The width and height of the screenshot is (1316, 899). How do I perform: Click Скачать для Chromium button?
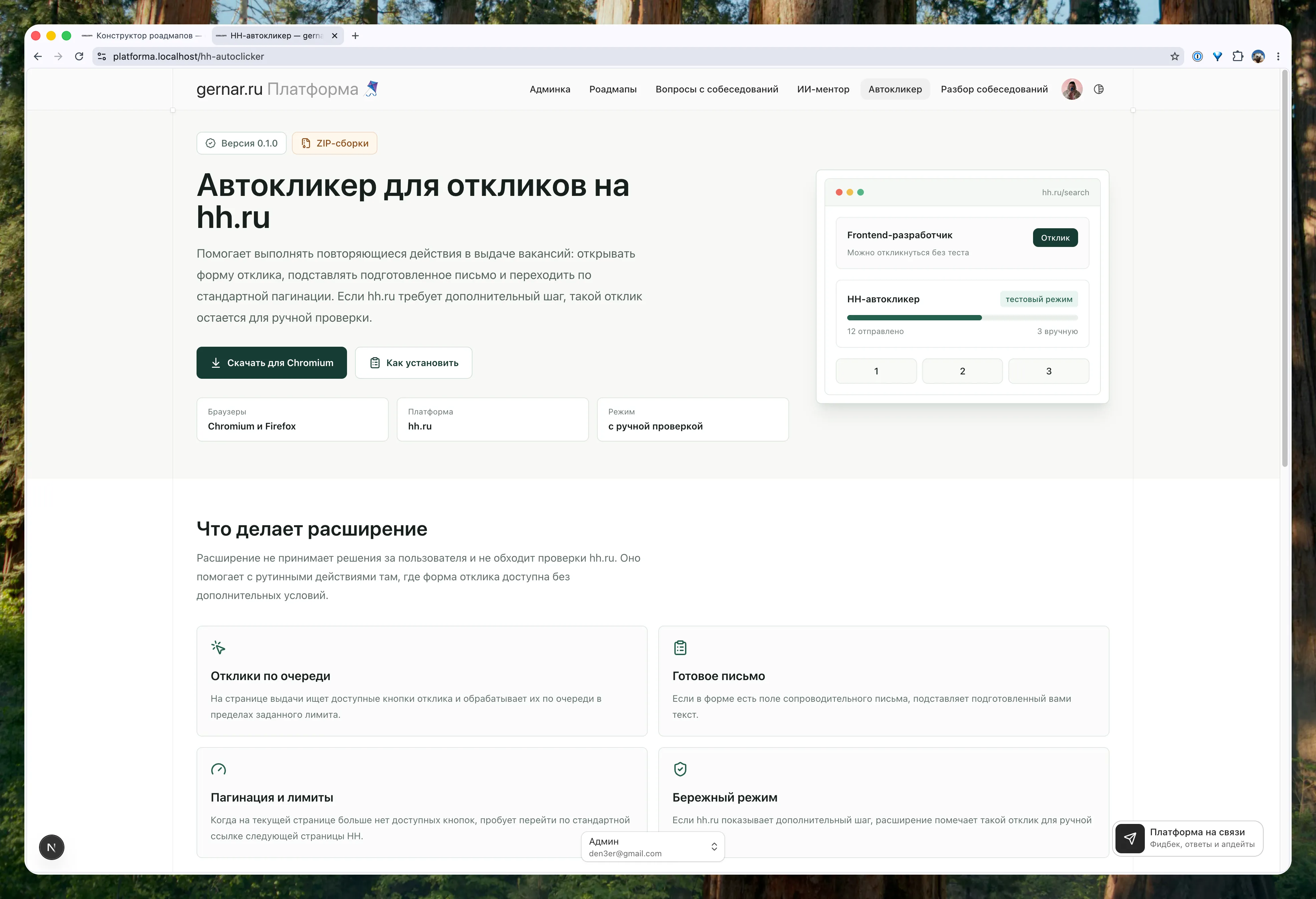(x=271, y=362)
